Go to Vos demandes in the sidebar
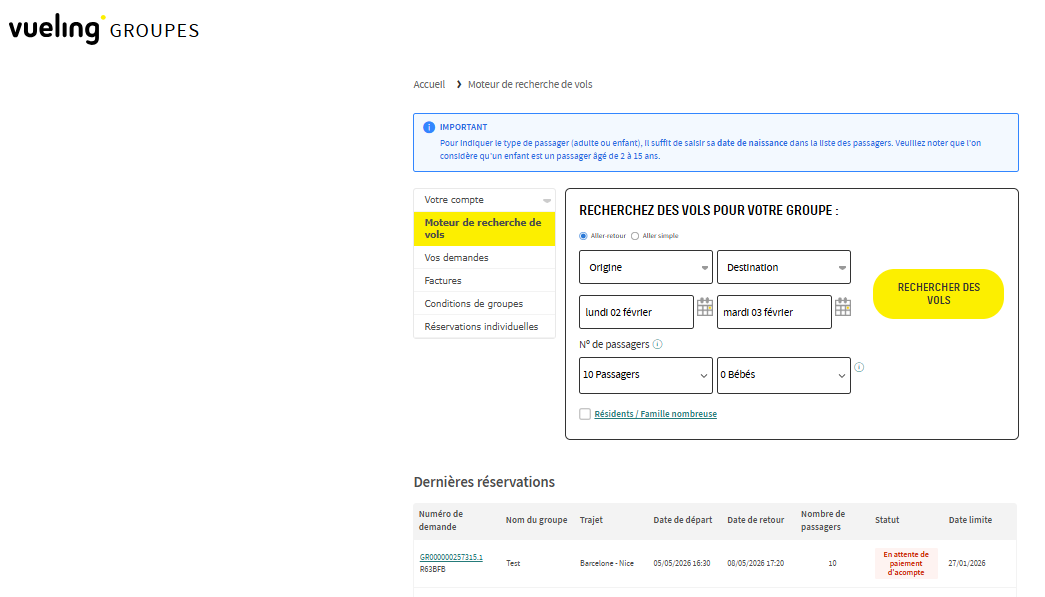This screenshot has height=597, width=1045. [x=456, y=258]
